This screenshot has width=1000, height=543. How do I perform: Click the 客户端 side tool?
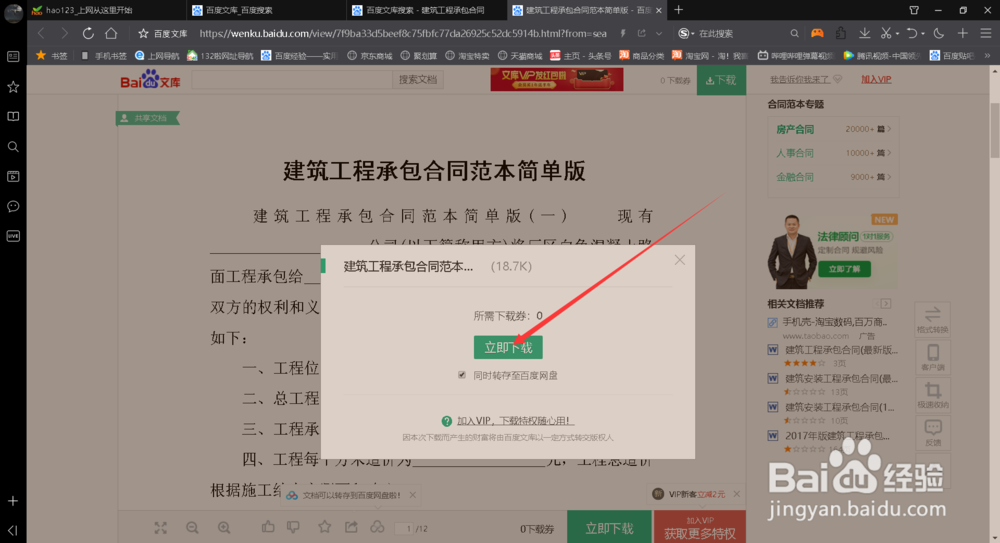(932, 357)
